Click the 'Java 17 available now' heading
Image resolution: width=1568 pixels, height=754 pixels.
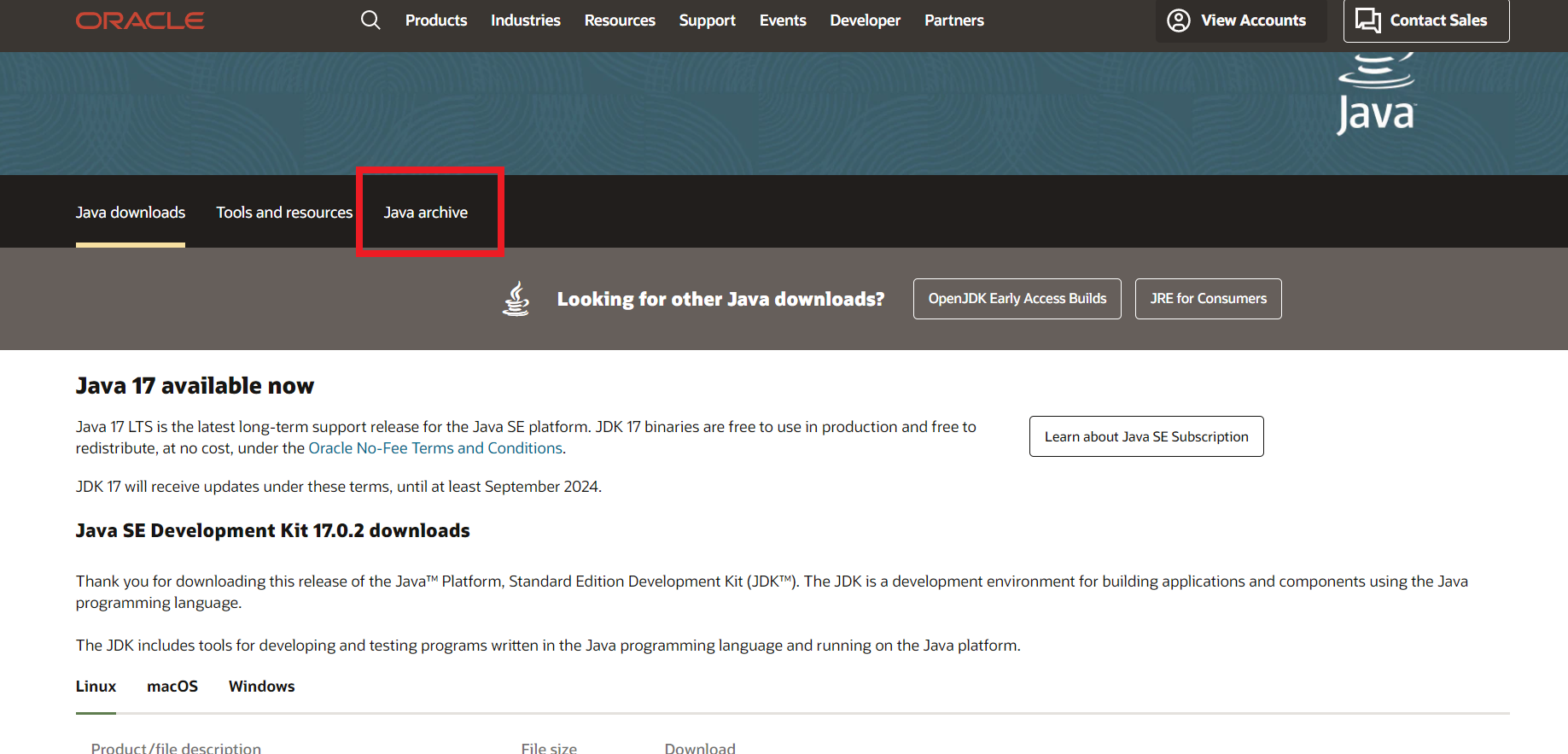pos(195,386)
